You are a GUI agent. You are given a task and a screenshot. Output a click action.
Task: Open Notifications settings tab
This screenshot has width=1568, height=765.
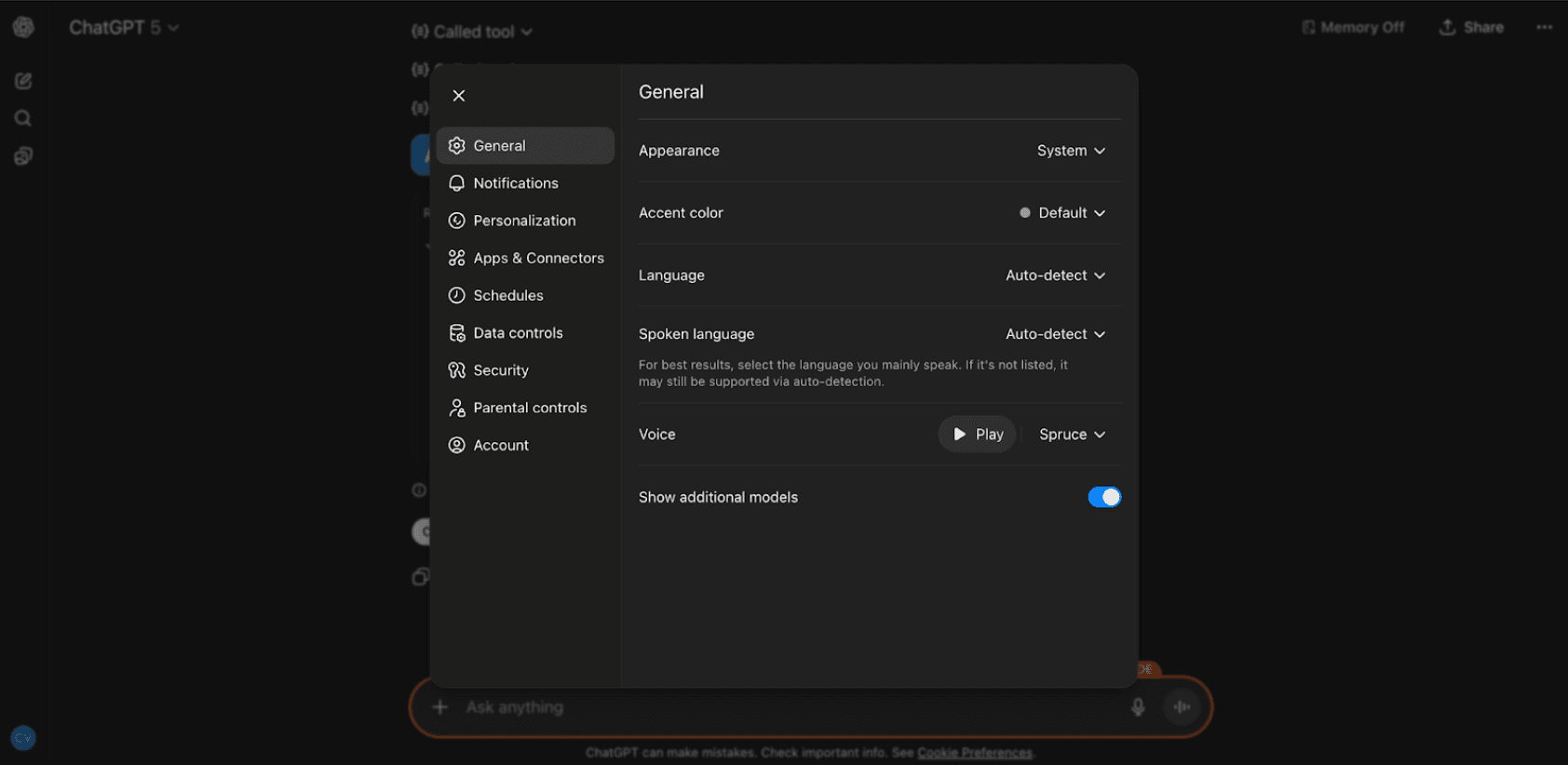[525, 183]
